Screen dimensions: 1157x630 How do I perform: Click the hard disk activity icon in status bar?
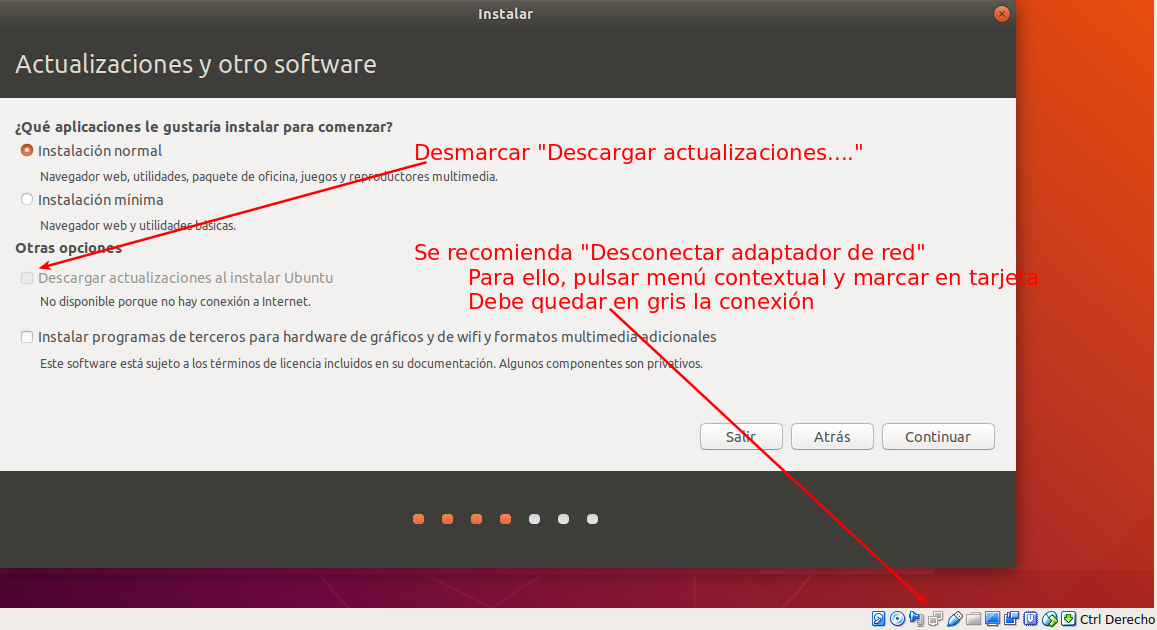[x=878, y=619]
